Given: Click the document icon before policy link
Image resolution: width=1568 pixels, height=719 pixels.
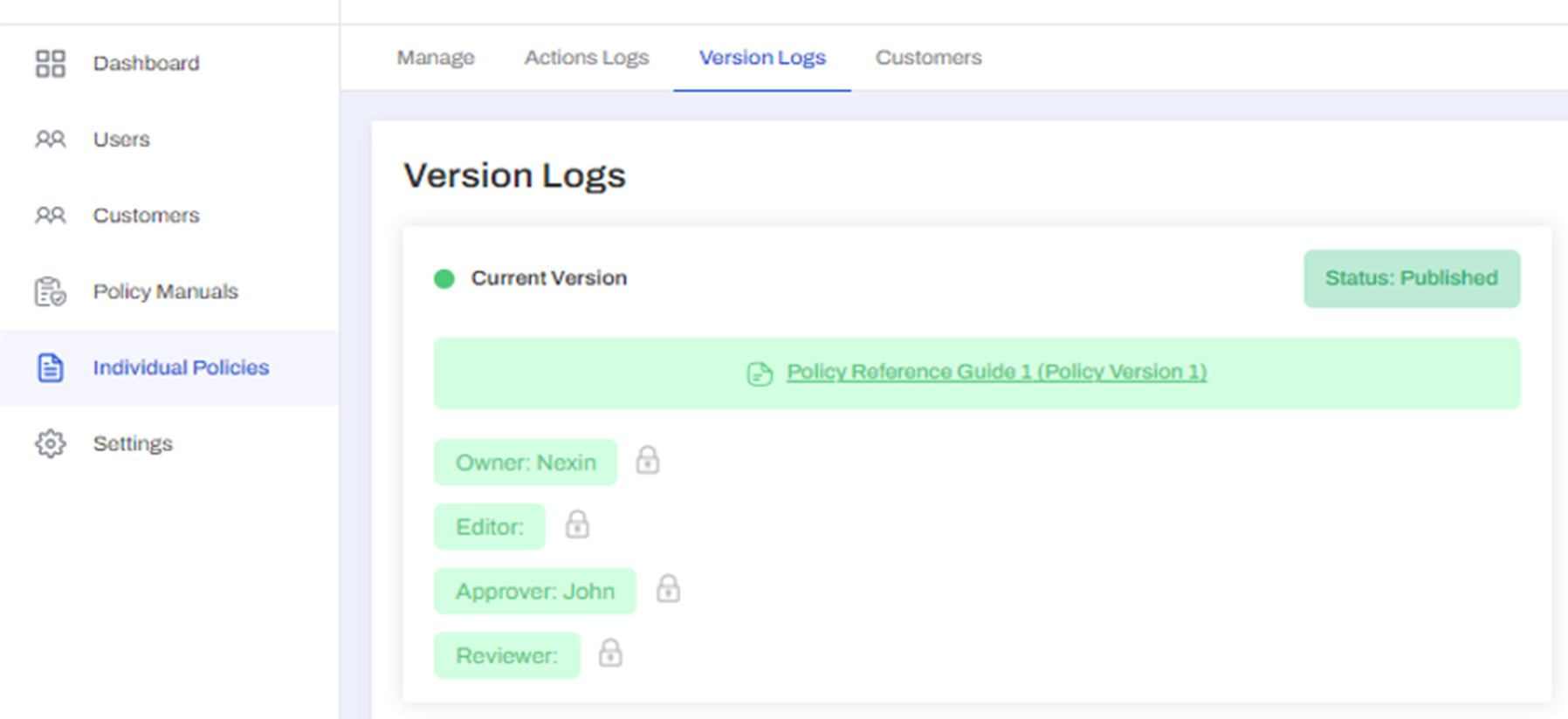Looking at the screenshot, I should coord(760,373).
